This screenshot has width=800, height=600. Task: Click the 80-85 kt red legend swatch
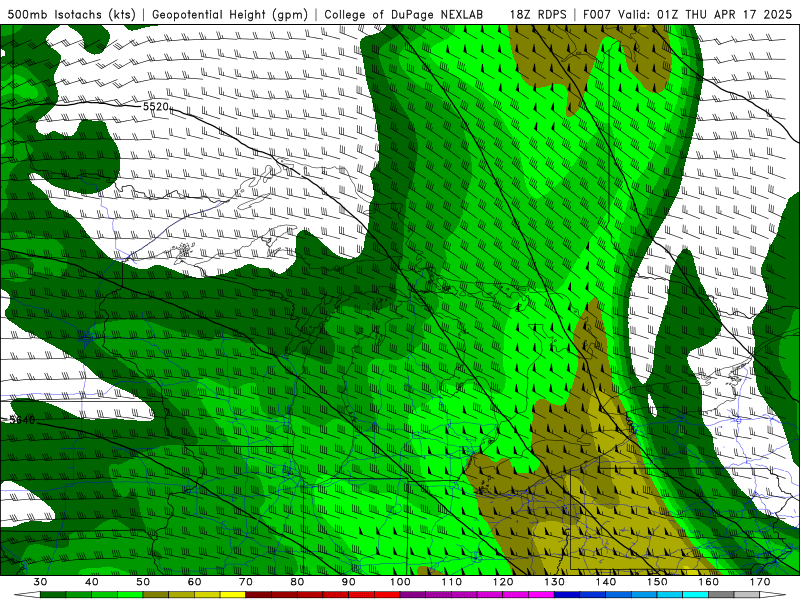click(310, 595)
